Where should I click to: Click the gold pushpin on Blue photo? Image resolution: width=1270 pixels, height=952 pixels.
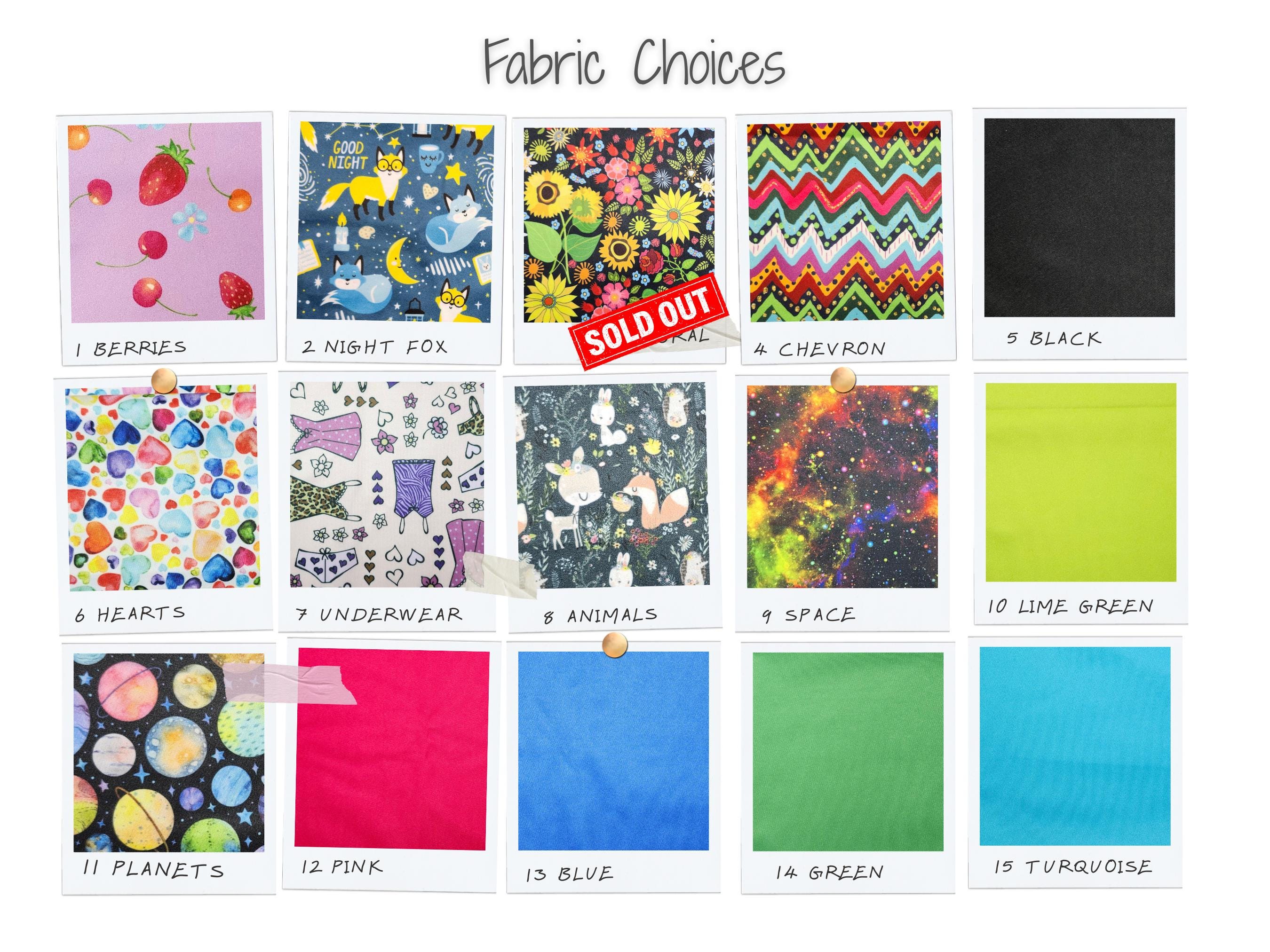click(615, 644)
